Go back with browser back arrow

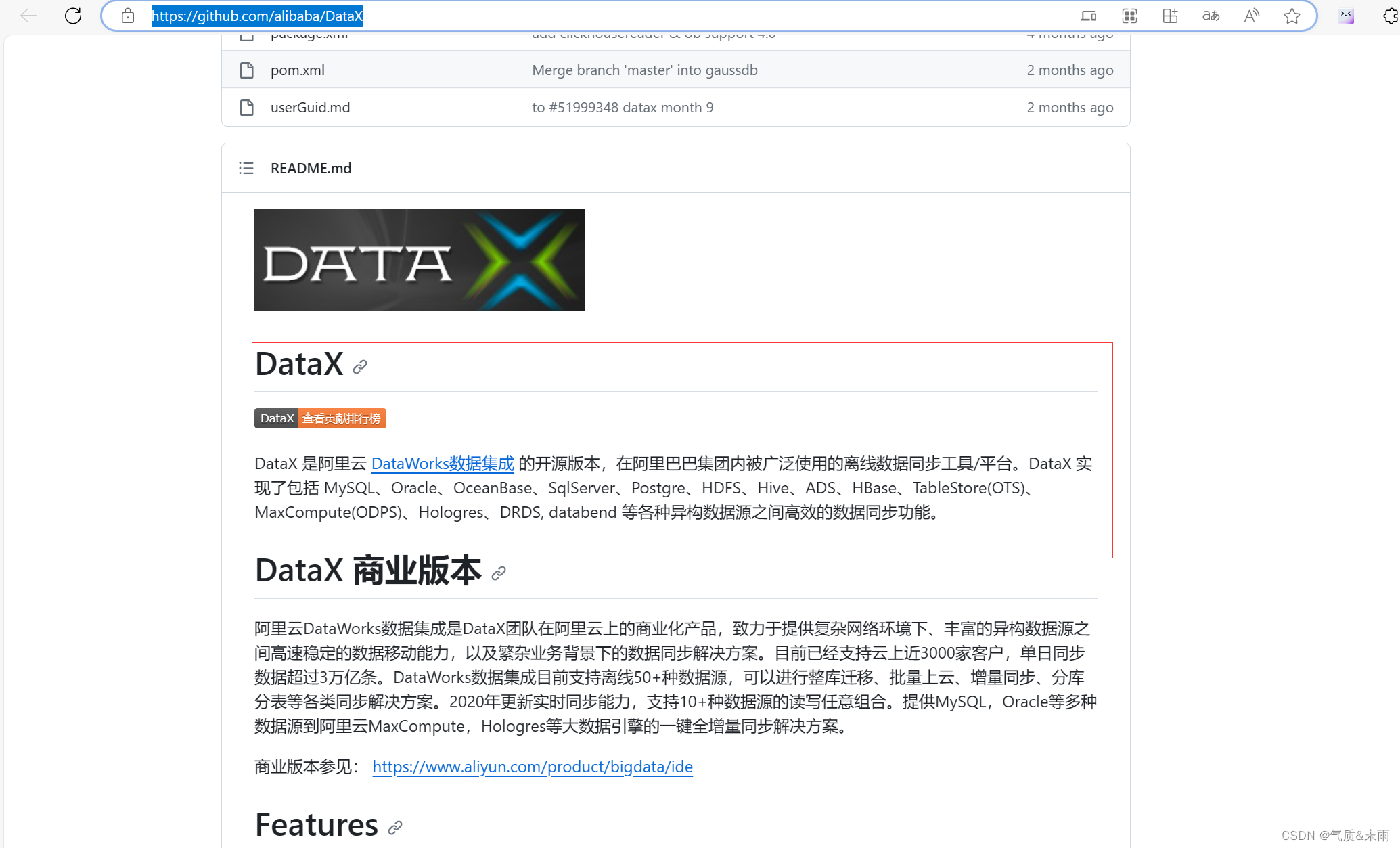[28, 16]
